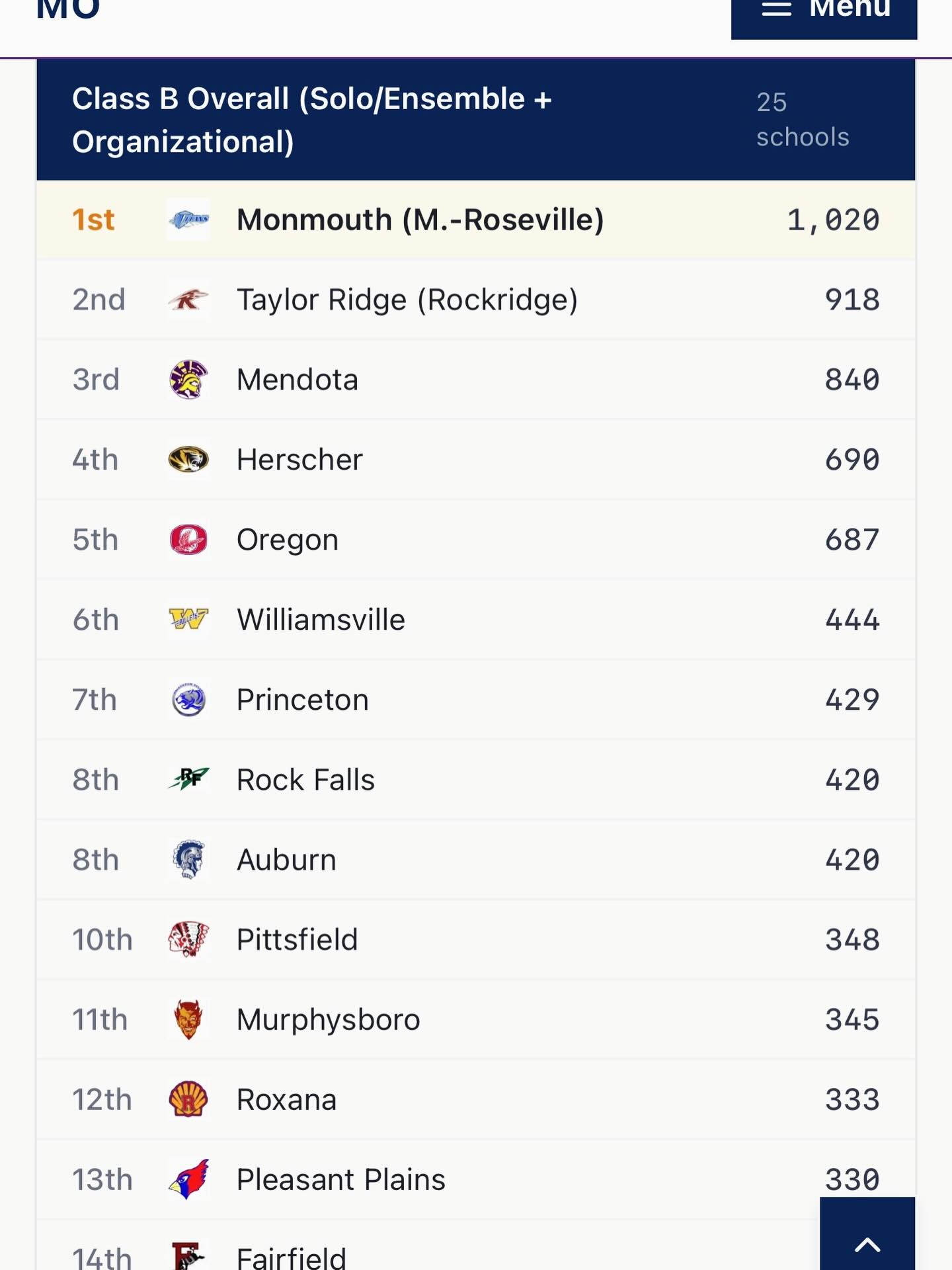Select the Oregon school crest icon
Image resolution: width=952 pixels, height=1270 pixels.
tap(188, 539)
